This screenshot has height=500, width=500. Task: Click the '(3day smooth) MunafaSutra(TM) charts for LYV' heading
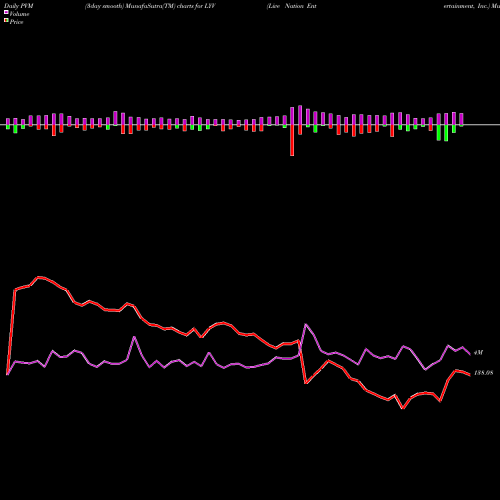150,6
